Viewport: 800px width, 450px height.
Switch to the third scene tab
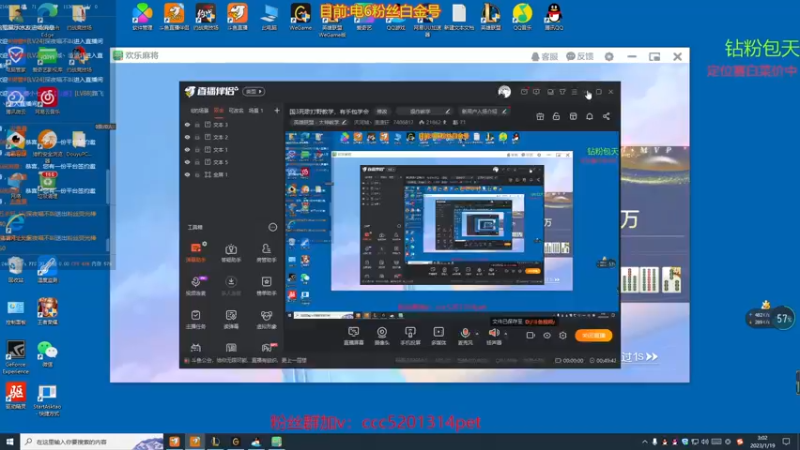point(236,110)
